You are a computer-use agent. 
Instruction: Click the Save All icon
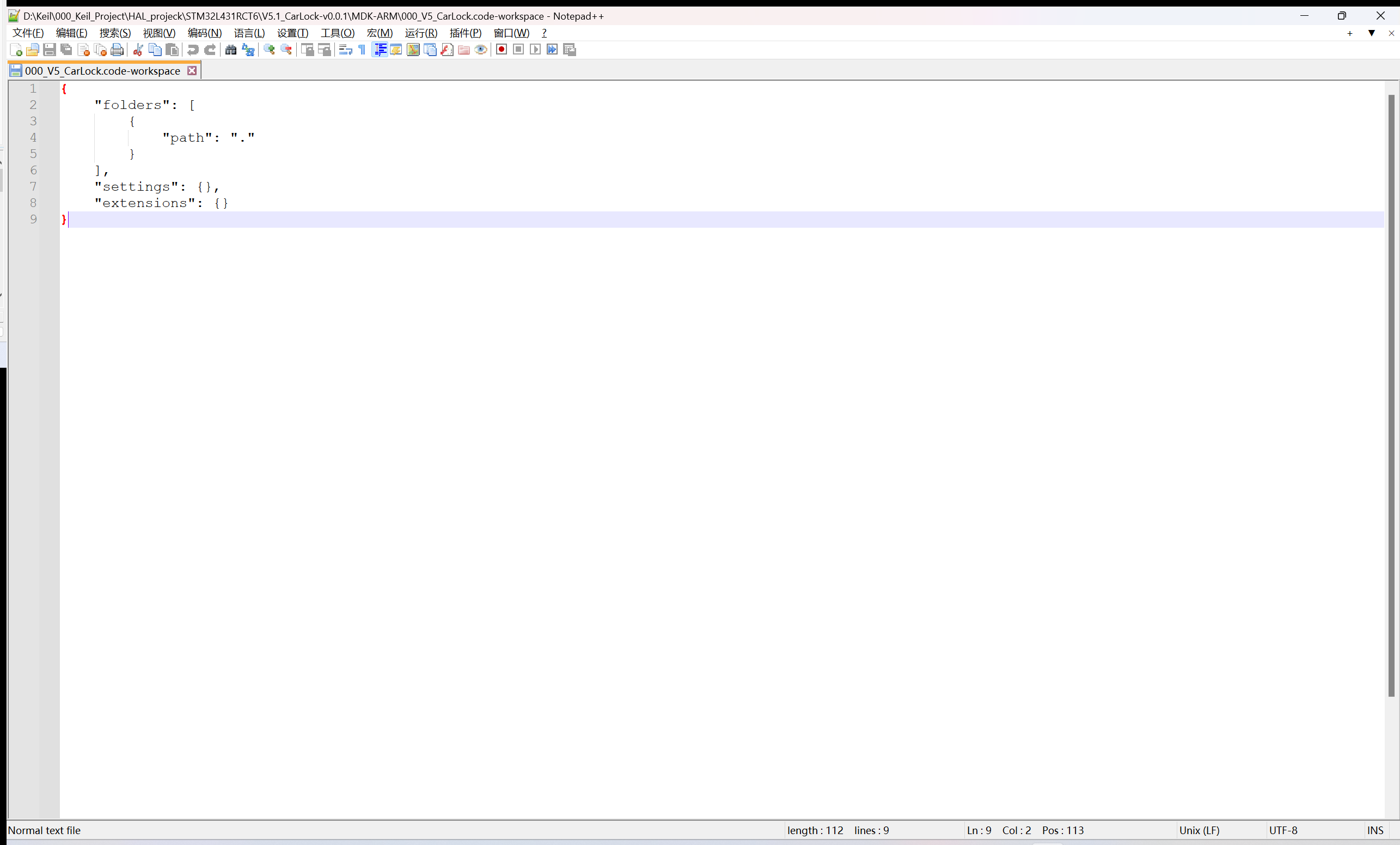tap(66, 50)
